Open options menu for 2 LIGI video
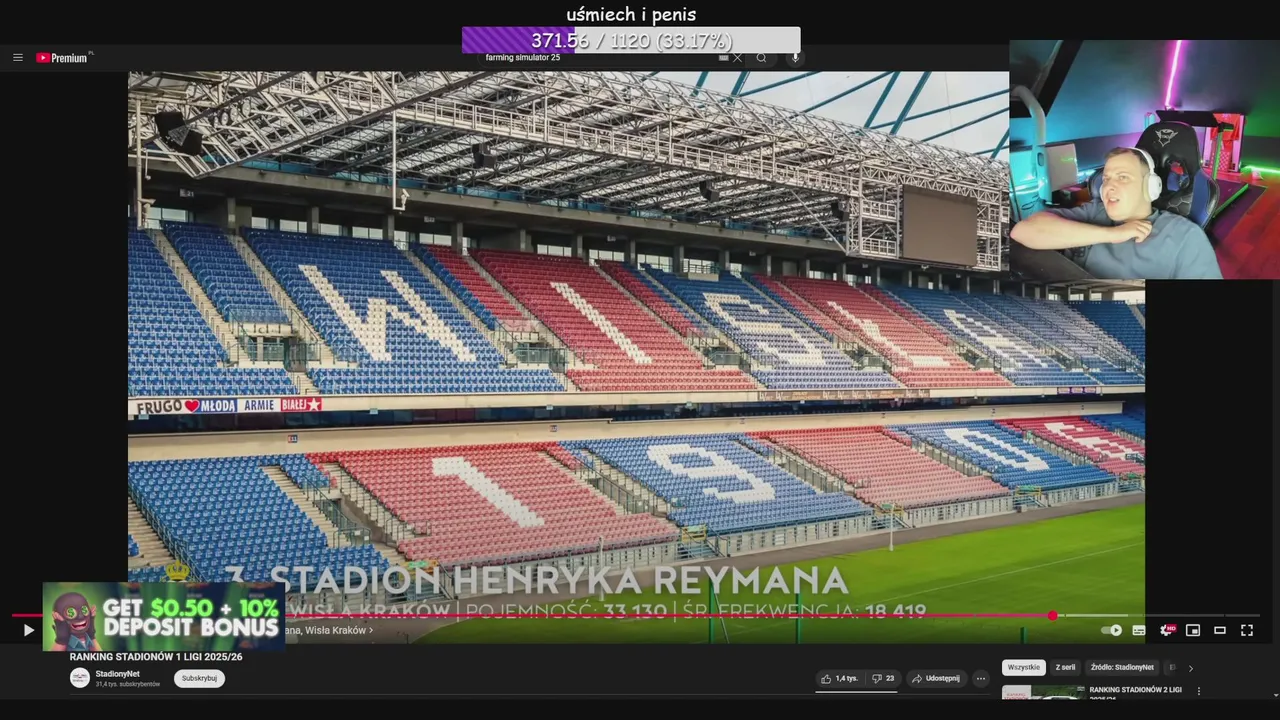The width and height of the screenshot is (1280, 720). 1198,691
